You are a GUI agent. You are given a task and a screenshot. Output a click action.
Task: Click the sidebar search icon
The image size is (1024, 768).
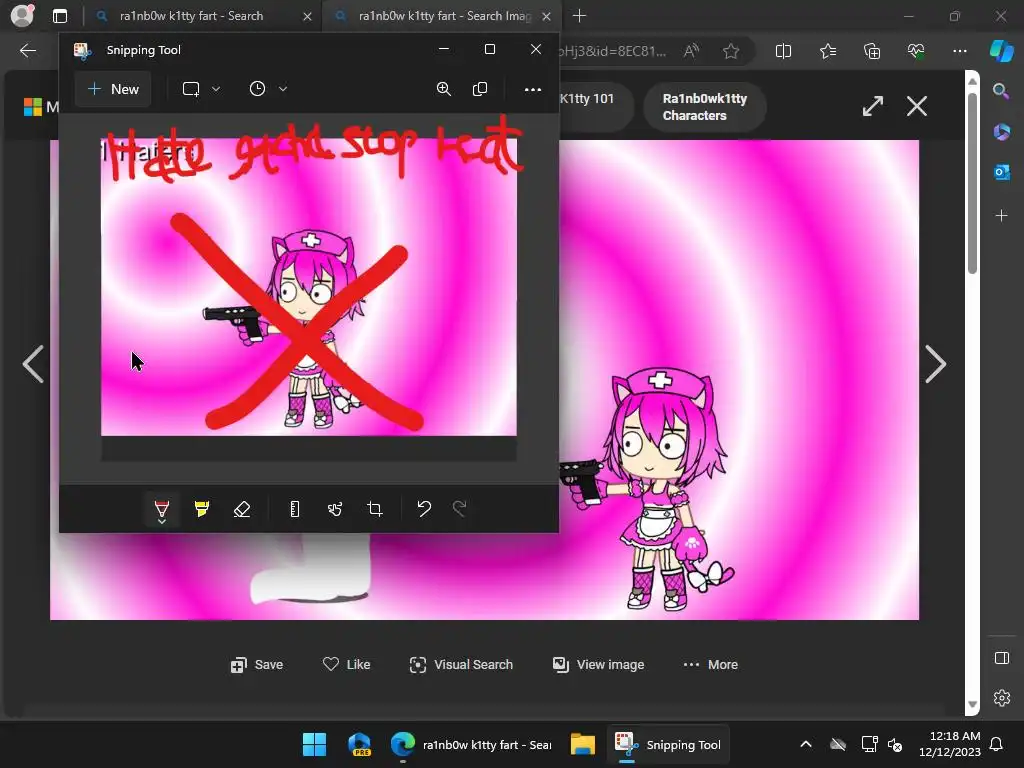click(1001, 91)
